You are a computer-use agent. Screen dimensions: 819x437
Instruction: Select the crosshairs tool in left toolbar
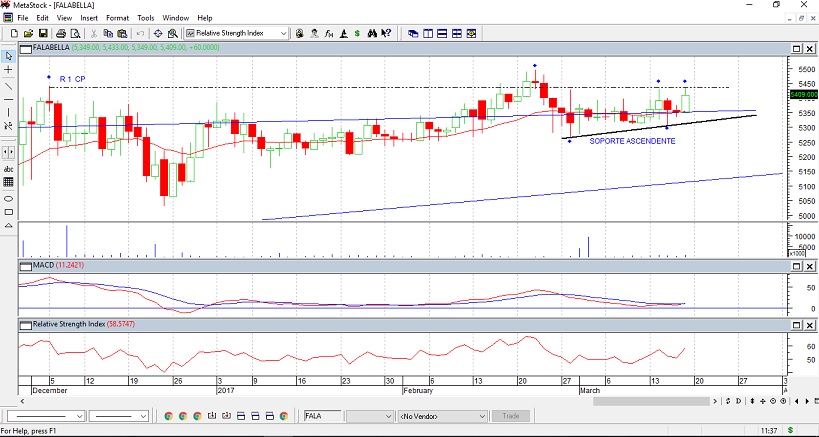(x=9, y=70)
